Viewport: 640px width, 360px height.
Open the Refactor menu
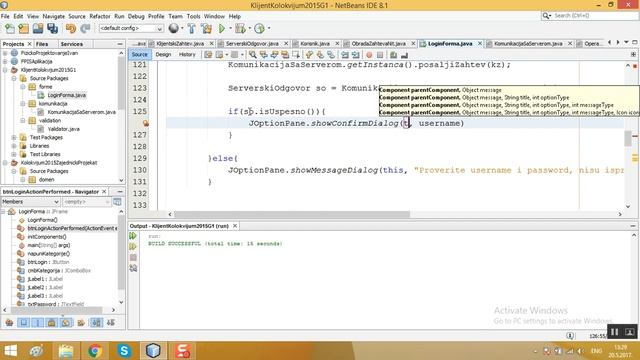100,16
